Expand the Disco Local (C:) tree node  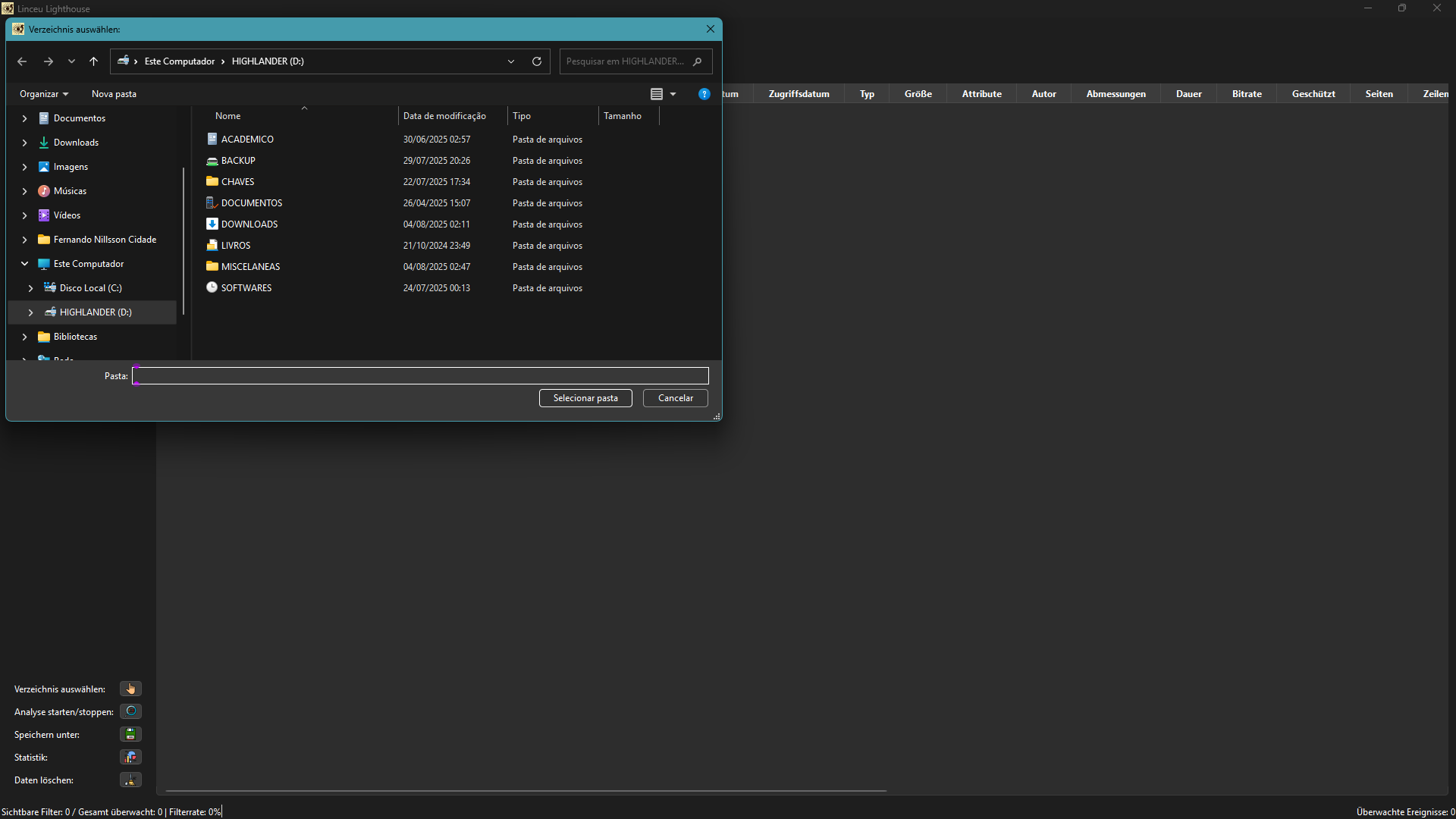(30, 288)
